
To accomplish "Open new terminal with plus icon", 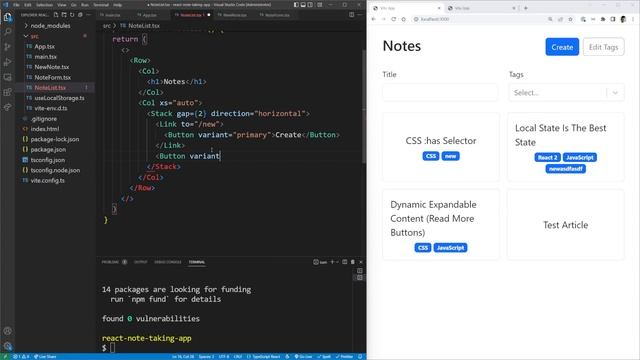I will [x=332, y=262].
